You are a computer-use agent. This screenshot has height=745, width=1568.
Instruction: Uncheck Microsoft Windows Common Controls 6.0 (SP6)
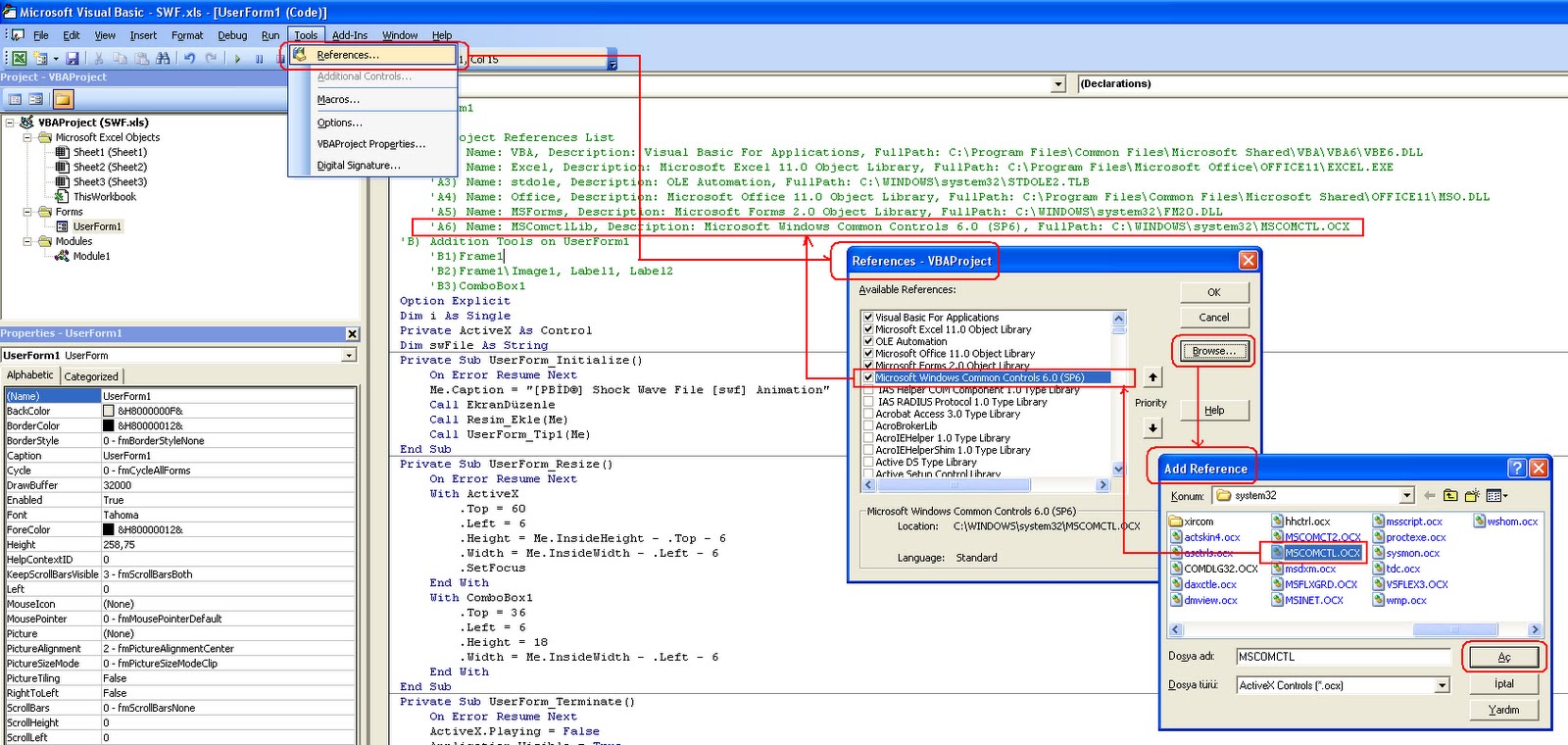click(x=868, y=377)
